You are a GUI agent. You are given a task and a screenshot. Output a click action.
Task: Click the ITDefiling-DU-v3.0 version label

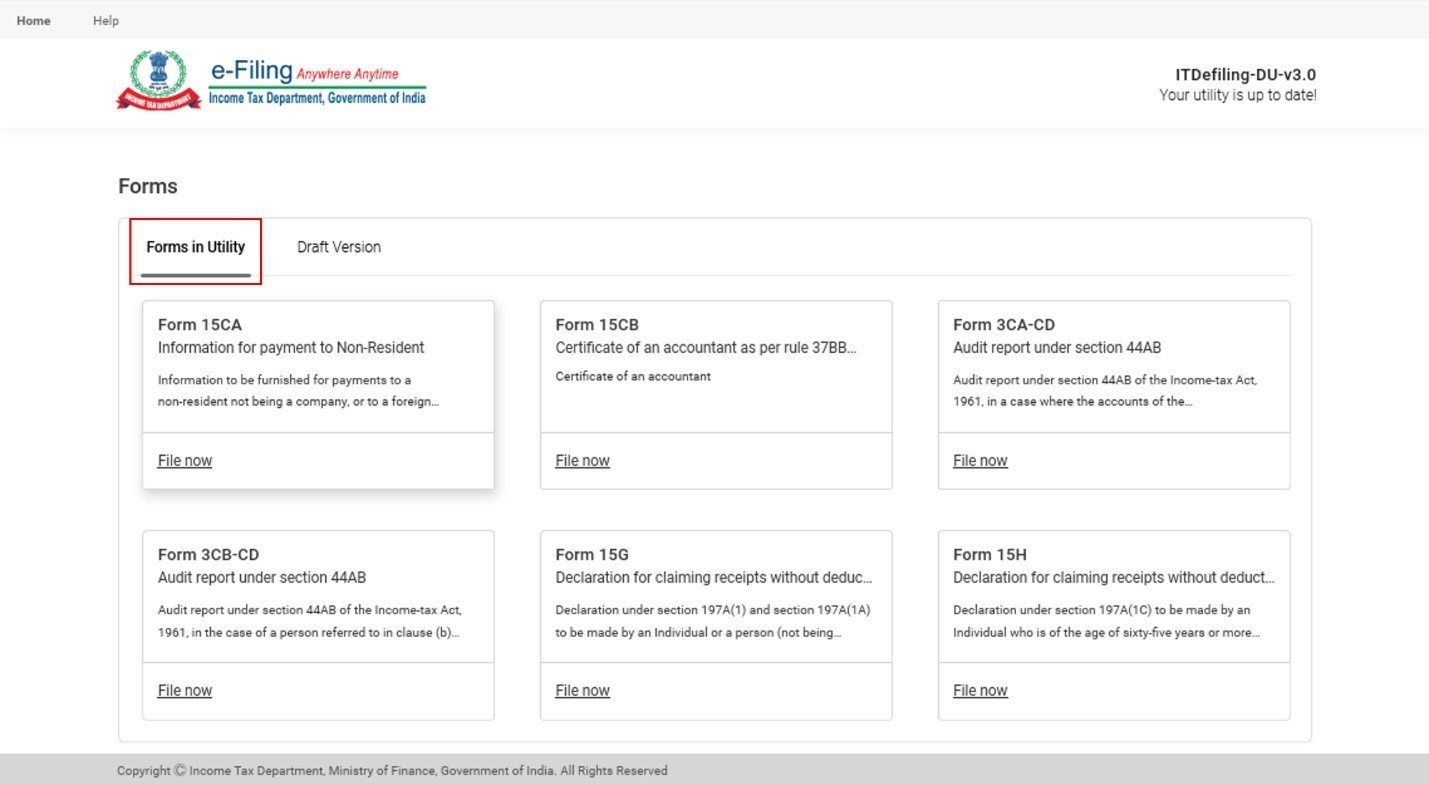point(1245,75)
